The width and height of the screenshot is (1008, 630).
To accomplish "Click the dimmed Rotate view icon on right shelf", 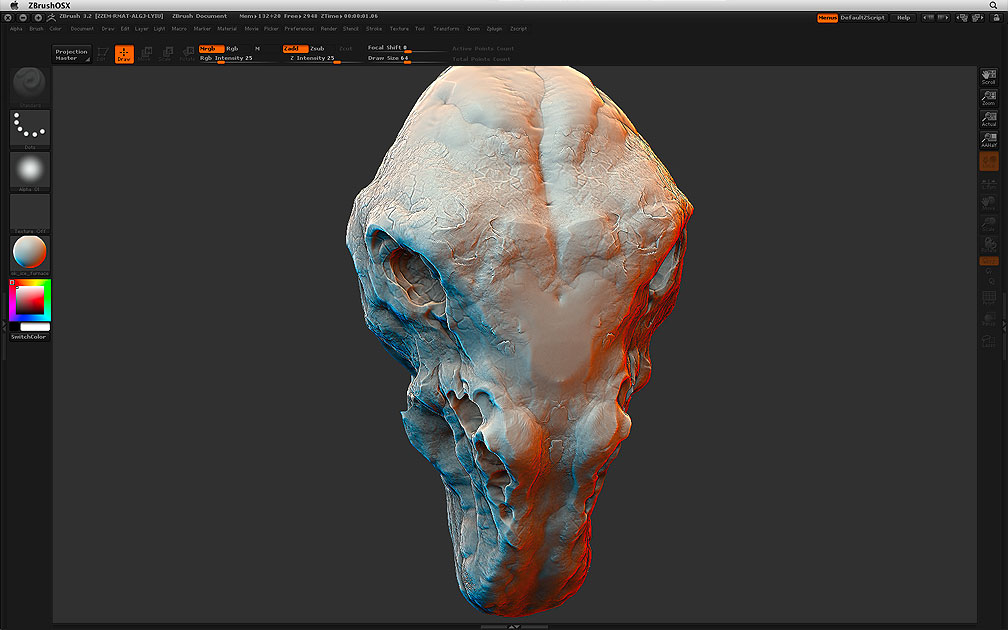I will (x=989, y=245).
